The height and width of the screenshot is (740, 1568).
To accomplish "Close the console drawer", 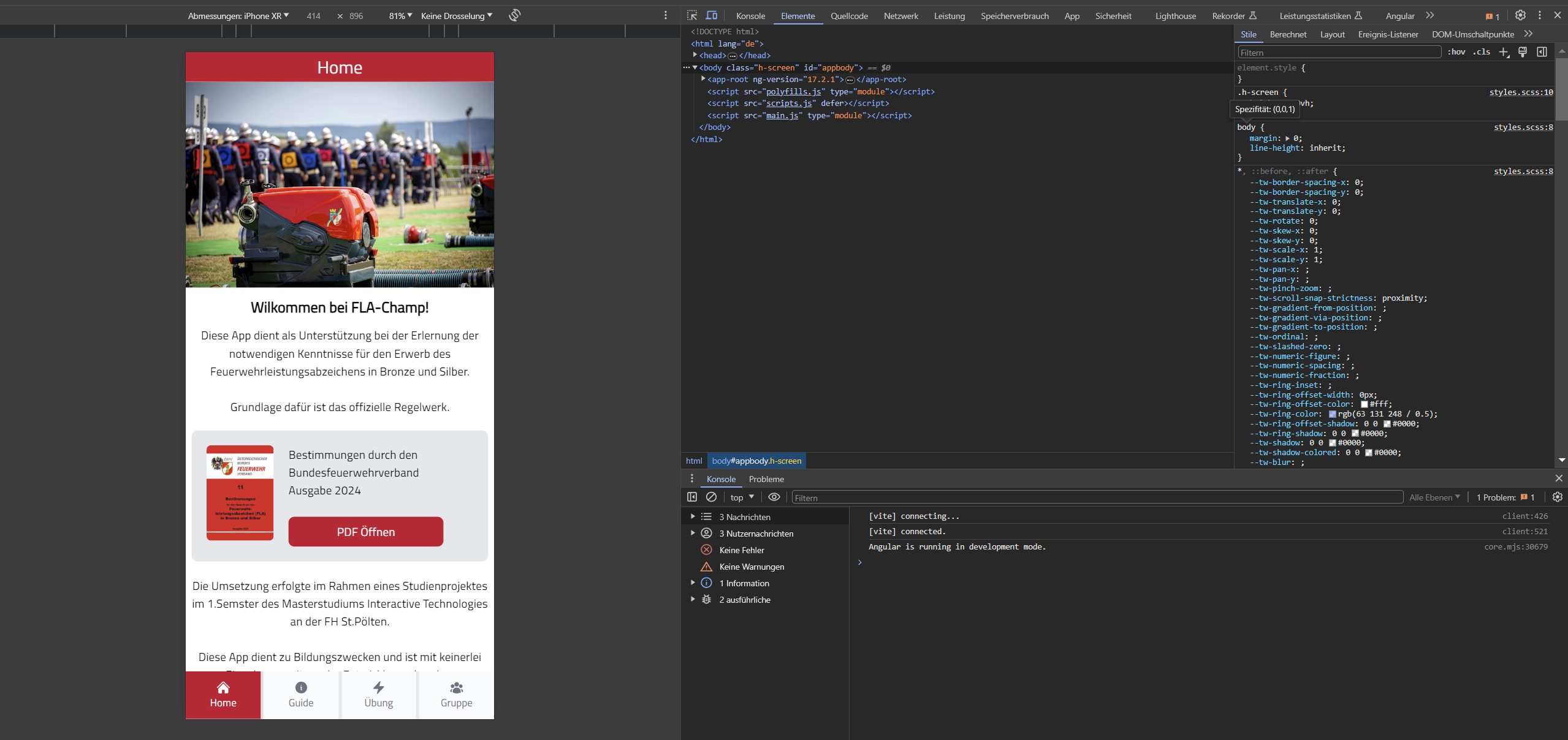I will pos(1559,478).
